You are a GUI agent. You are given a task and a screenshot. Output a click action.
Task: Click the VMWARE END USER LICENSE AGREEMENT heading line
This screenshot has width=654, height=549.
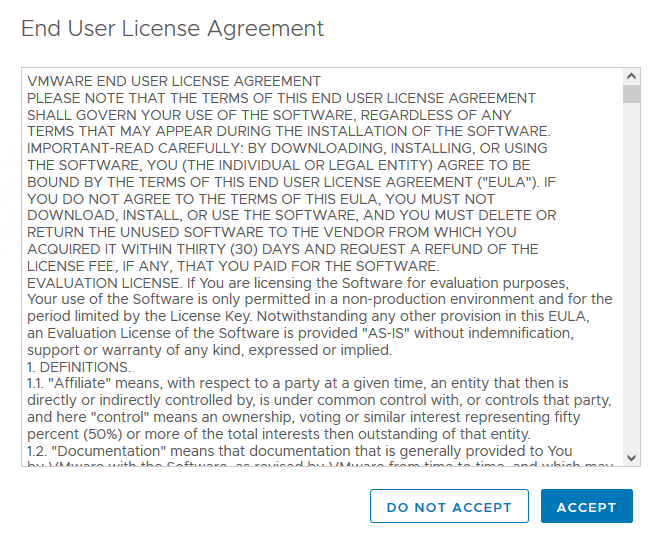click(174, 81)
